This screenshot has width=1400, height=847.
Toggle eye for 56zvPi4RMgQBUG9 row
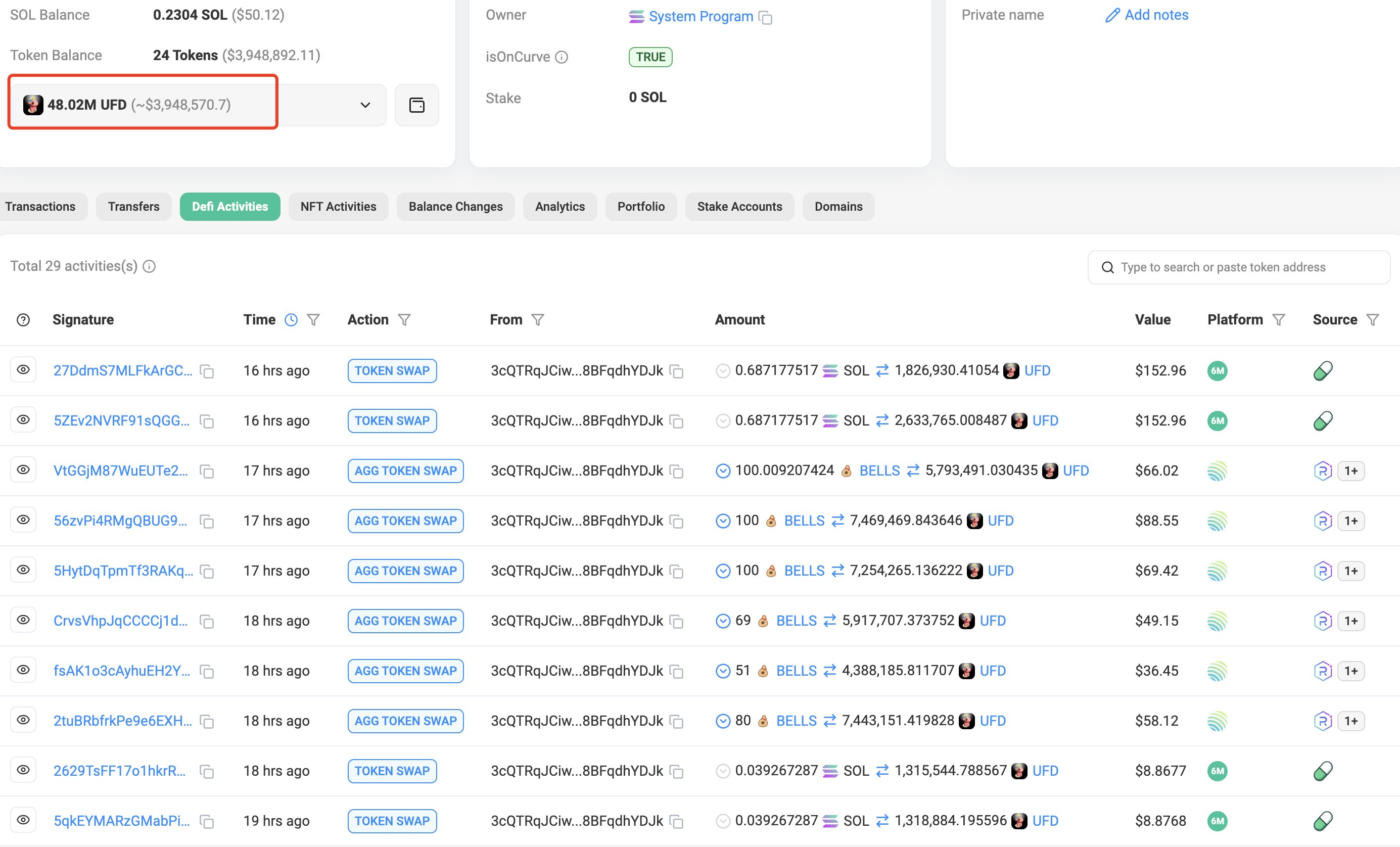[23, 520]
